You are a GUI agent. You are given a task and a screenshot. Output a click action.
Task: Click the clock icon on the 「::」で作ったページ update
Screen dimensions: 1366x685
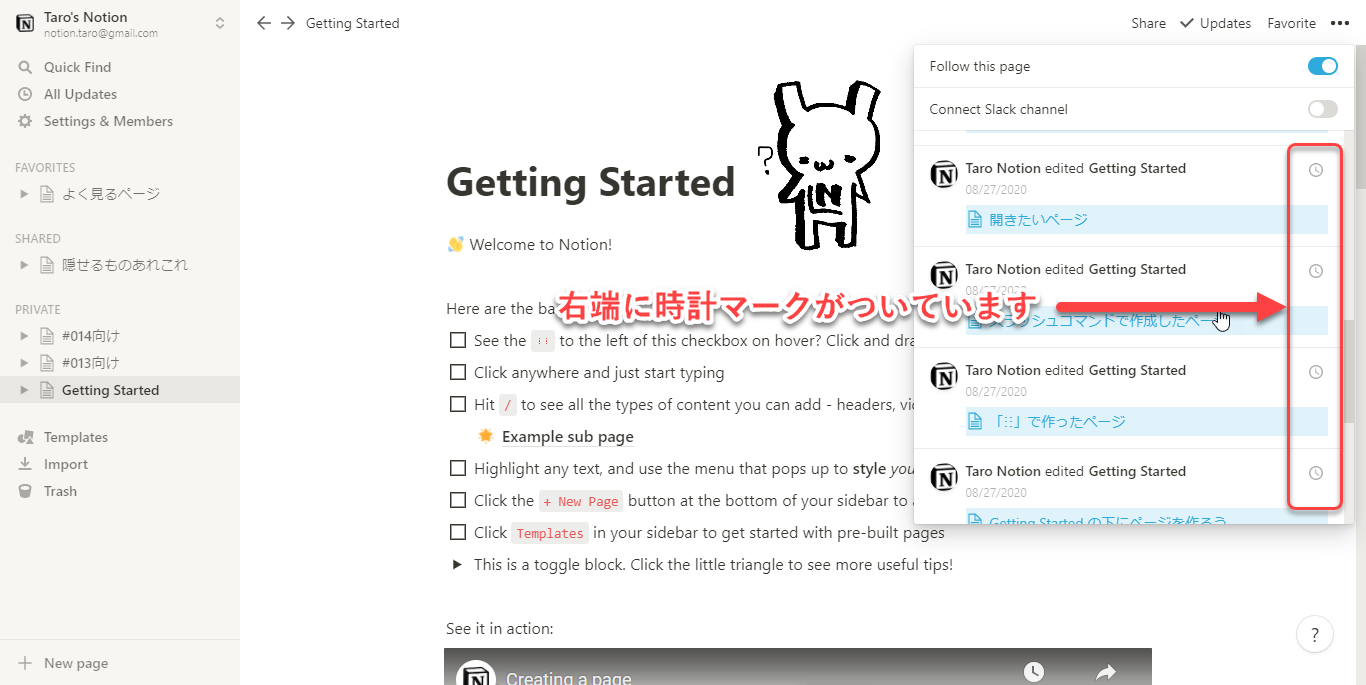tap(1316, 372)
